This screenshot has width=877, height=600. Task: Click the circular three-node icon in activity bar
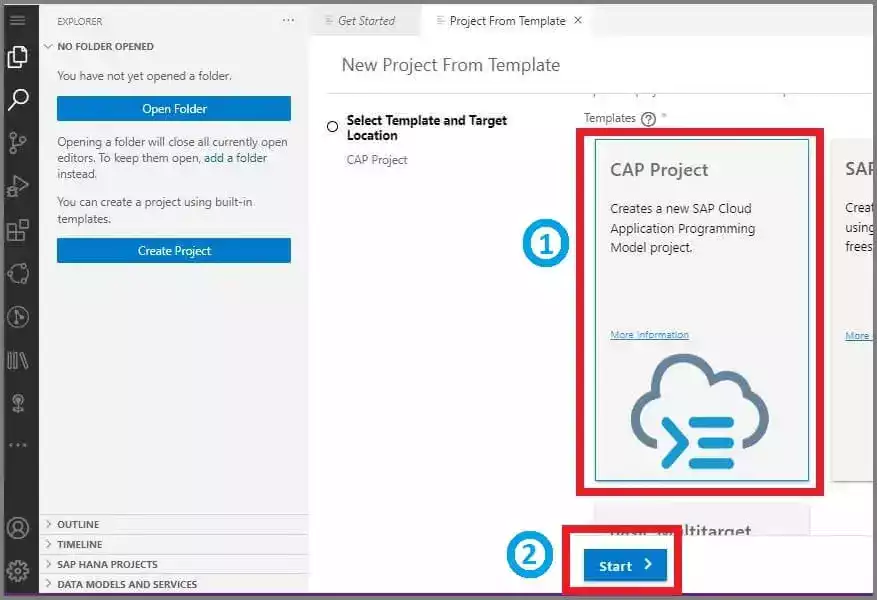(18, 273)
